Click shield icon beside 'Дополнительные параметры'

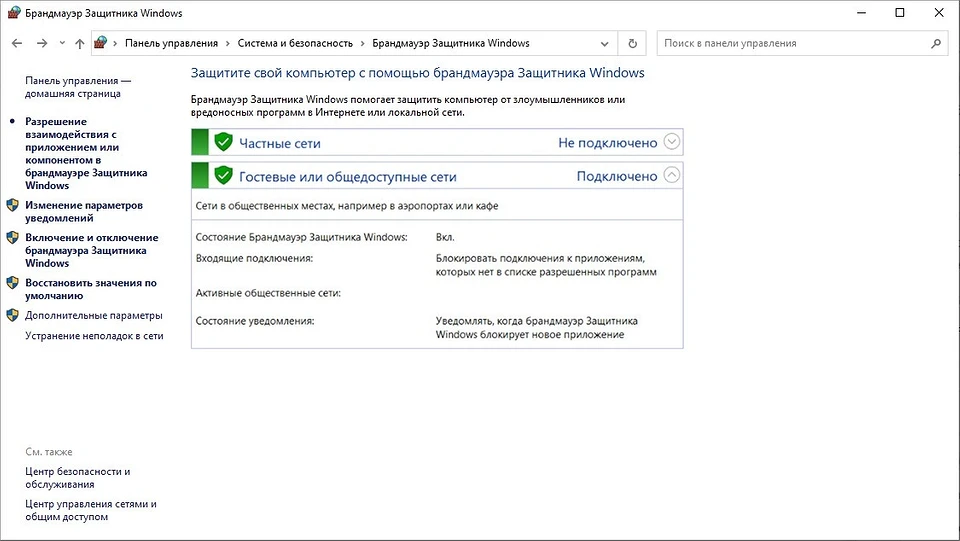tap(12, 315)
